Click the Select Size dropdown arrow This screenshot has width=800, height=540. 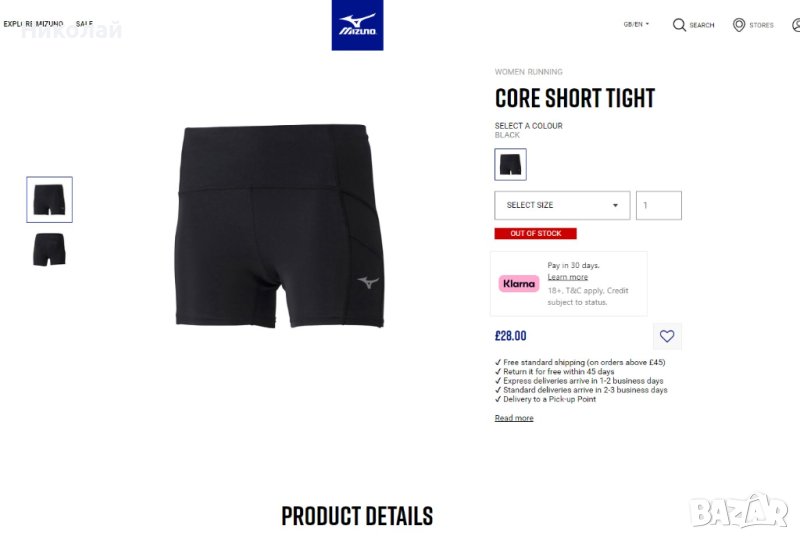pos(615,205)
